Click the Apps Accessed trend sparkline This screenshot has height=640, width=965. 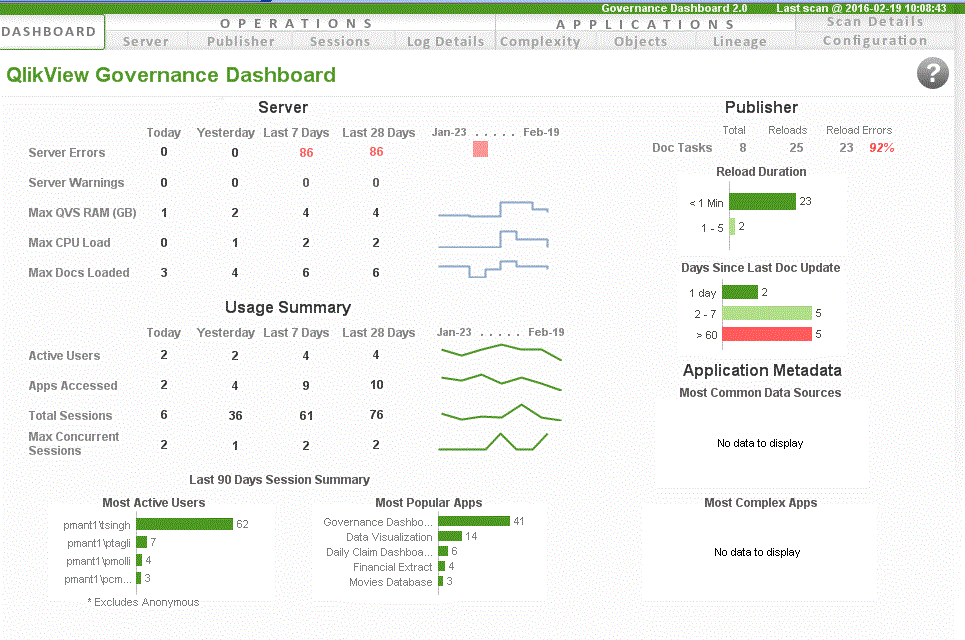pyautogui.click(x=501, y=382)
